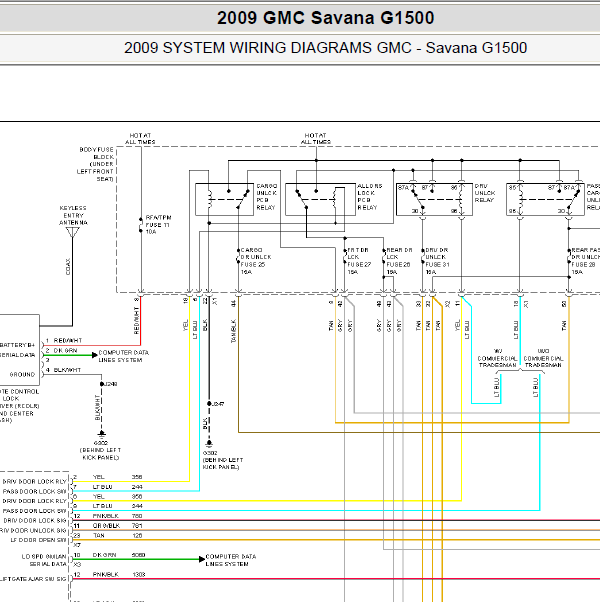Click the All Drs Lock PCB relay box
Image resolution: width=600 pixels, height=602 pixels.
(320, 199)
